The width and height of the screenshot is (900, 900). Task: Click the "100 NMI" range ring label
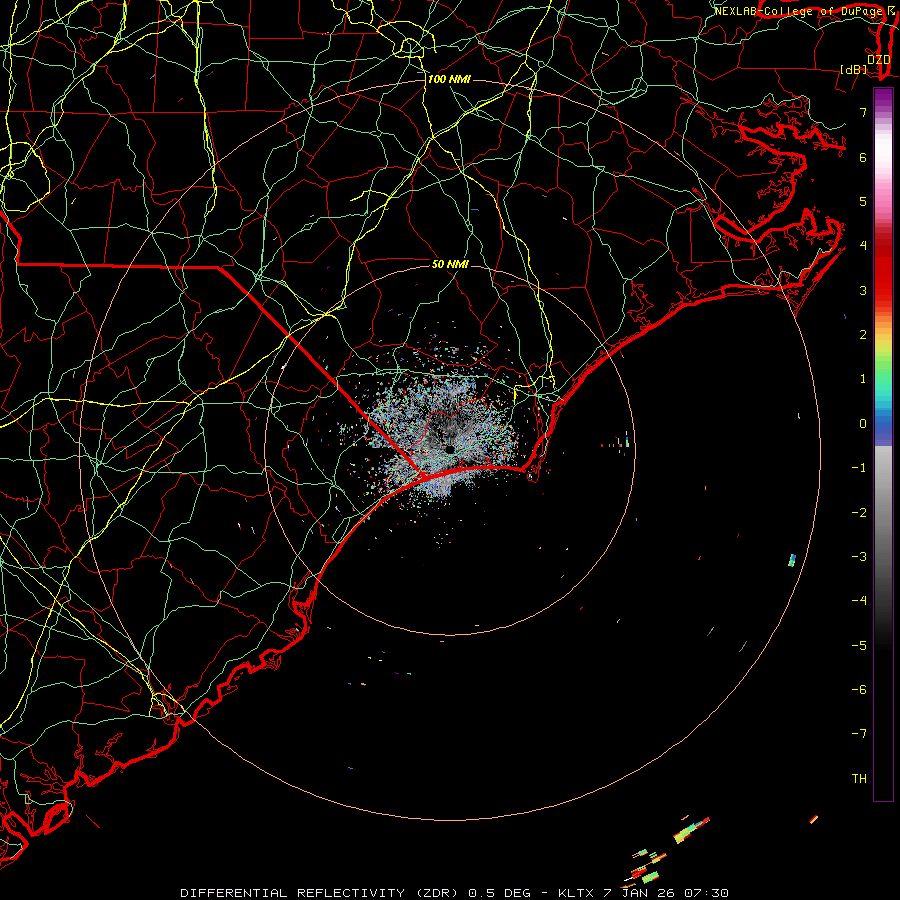click(x=449, y=79)
